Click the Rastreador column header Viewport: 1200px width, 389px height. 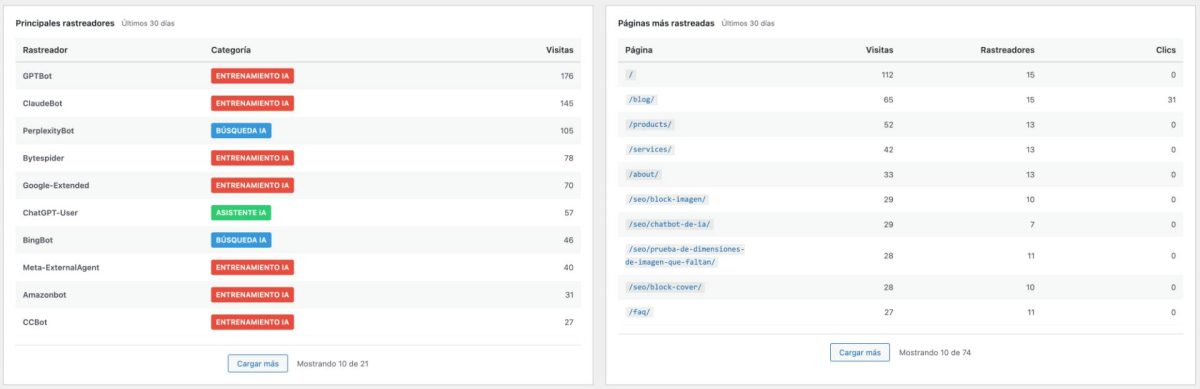click(45, 49)
